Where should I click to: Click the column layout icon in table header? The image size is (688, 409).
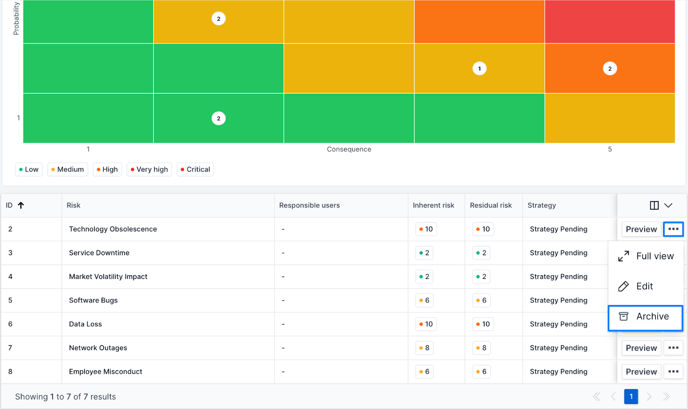pos(654,205)
